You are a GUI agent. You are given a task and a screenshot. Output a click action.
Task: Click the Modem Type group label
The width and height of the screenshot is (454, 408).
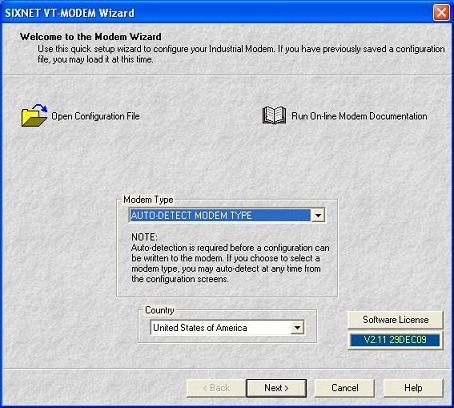click(x=148, y=200)
